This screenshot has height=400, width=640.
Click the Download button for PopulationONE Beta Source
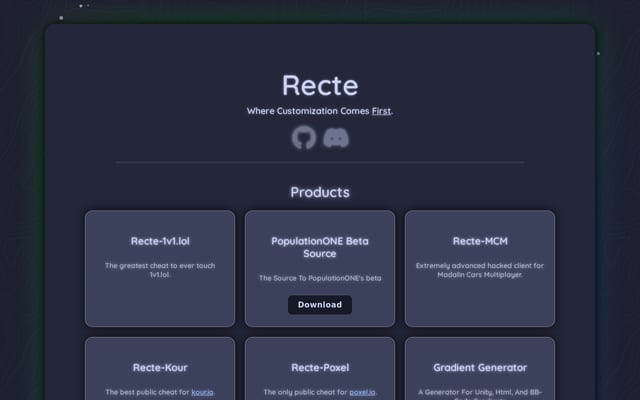click(x=320, y=305)
